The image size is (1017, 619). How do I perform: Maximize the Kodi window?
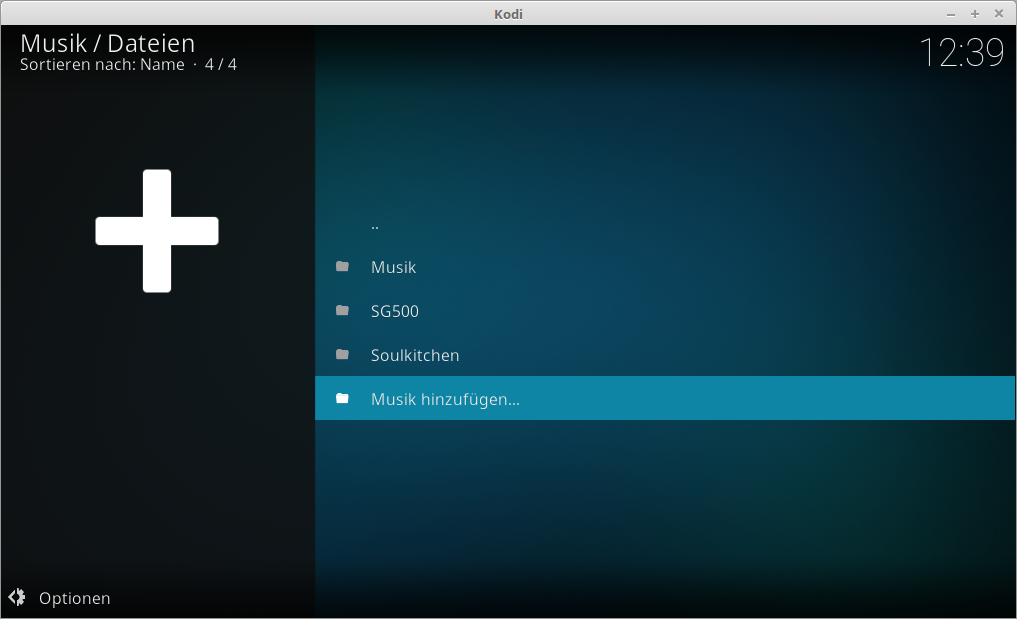click(974, 14)
